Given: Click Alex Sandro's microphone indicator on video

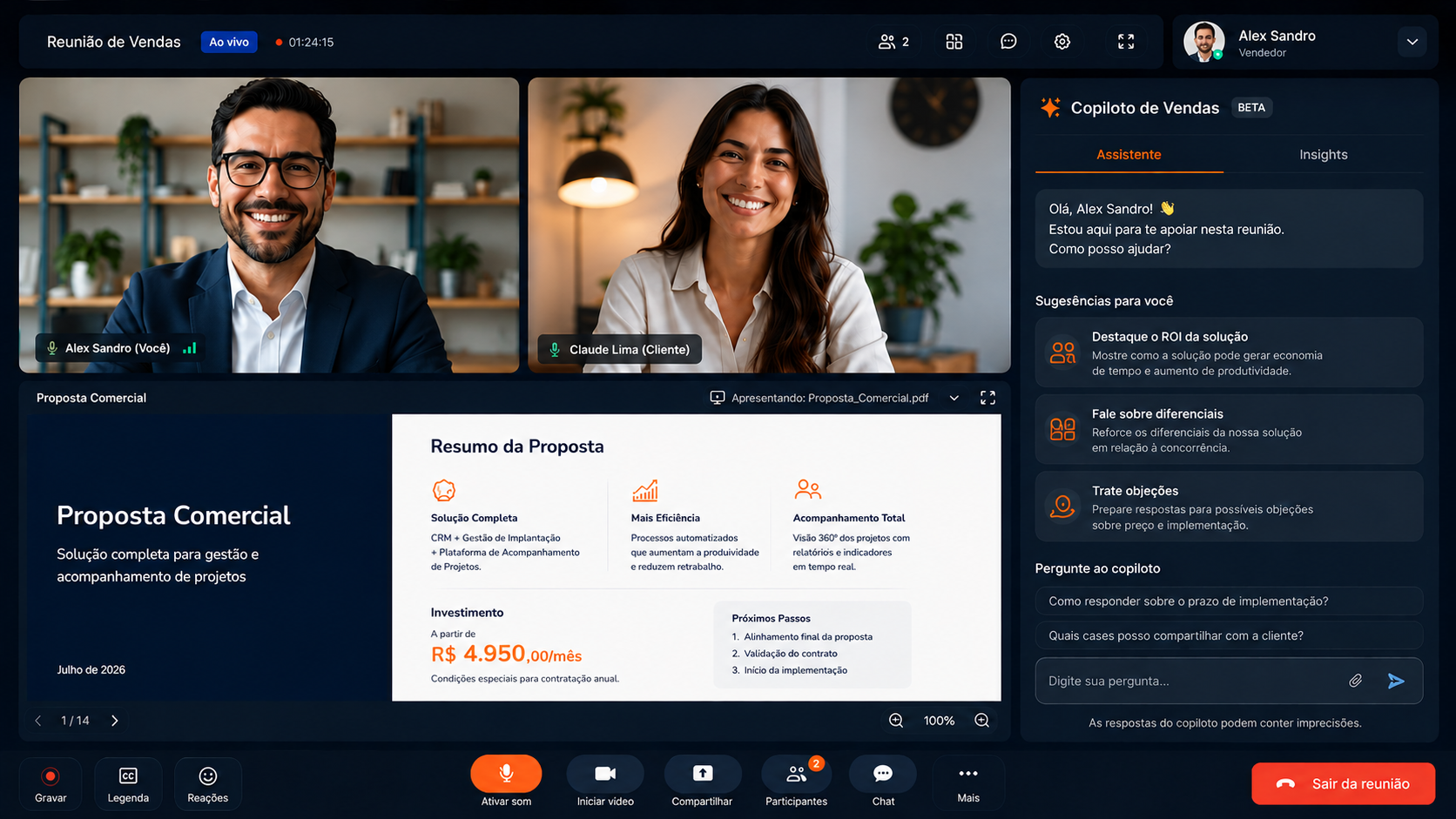Looking at the screenshot, I should (52, 348).
